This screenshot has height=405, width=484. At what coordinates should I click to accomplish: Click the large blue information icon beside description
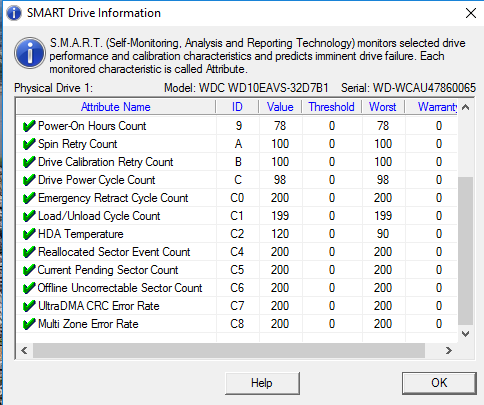tap(30, 53)
